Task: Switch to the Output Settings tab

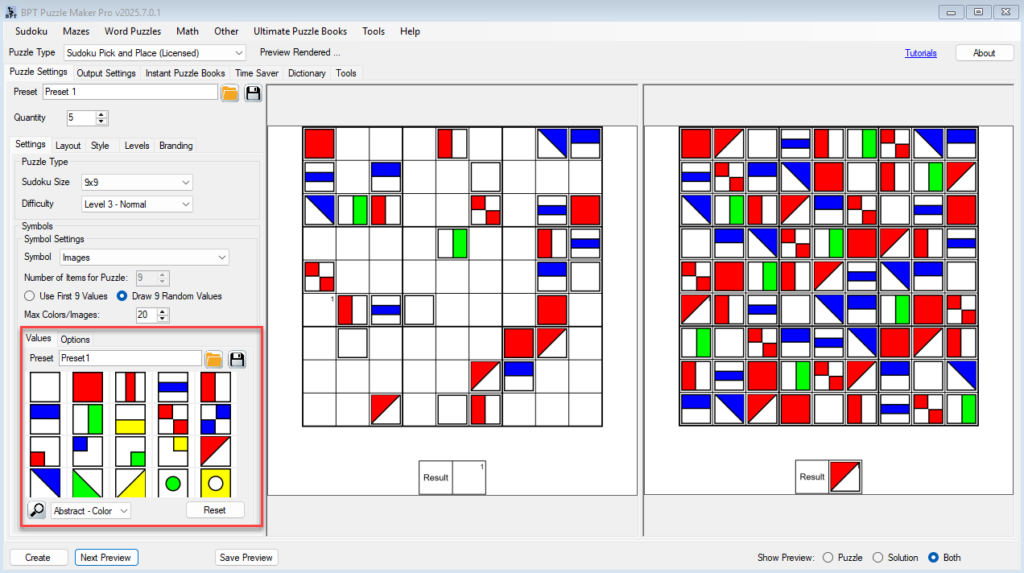Action: coord(106,73)
